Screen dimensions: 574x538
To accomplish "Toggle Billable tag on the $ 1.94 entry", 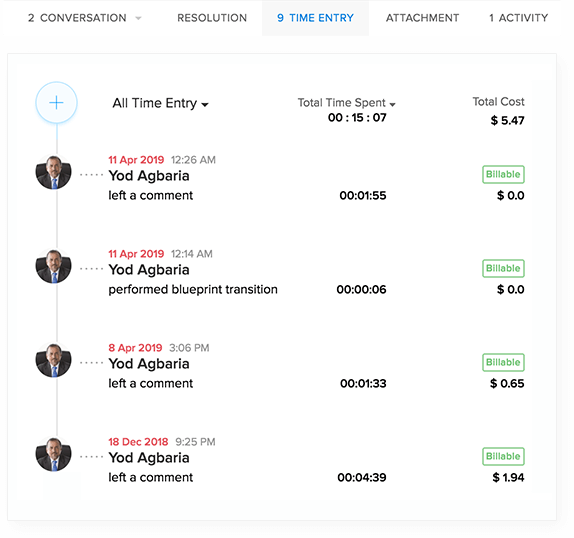I will 503,457.
